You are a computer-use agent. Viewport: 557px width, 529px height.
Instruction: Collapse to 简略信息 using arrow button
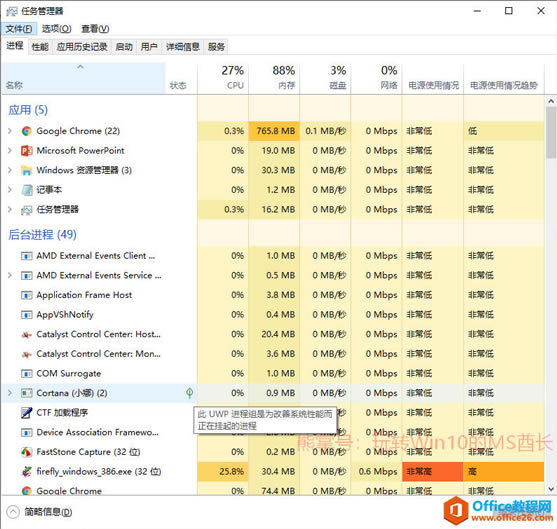[x=13, y=512]
